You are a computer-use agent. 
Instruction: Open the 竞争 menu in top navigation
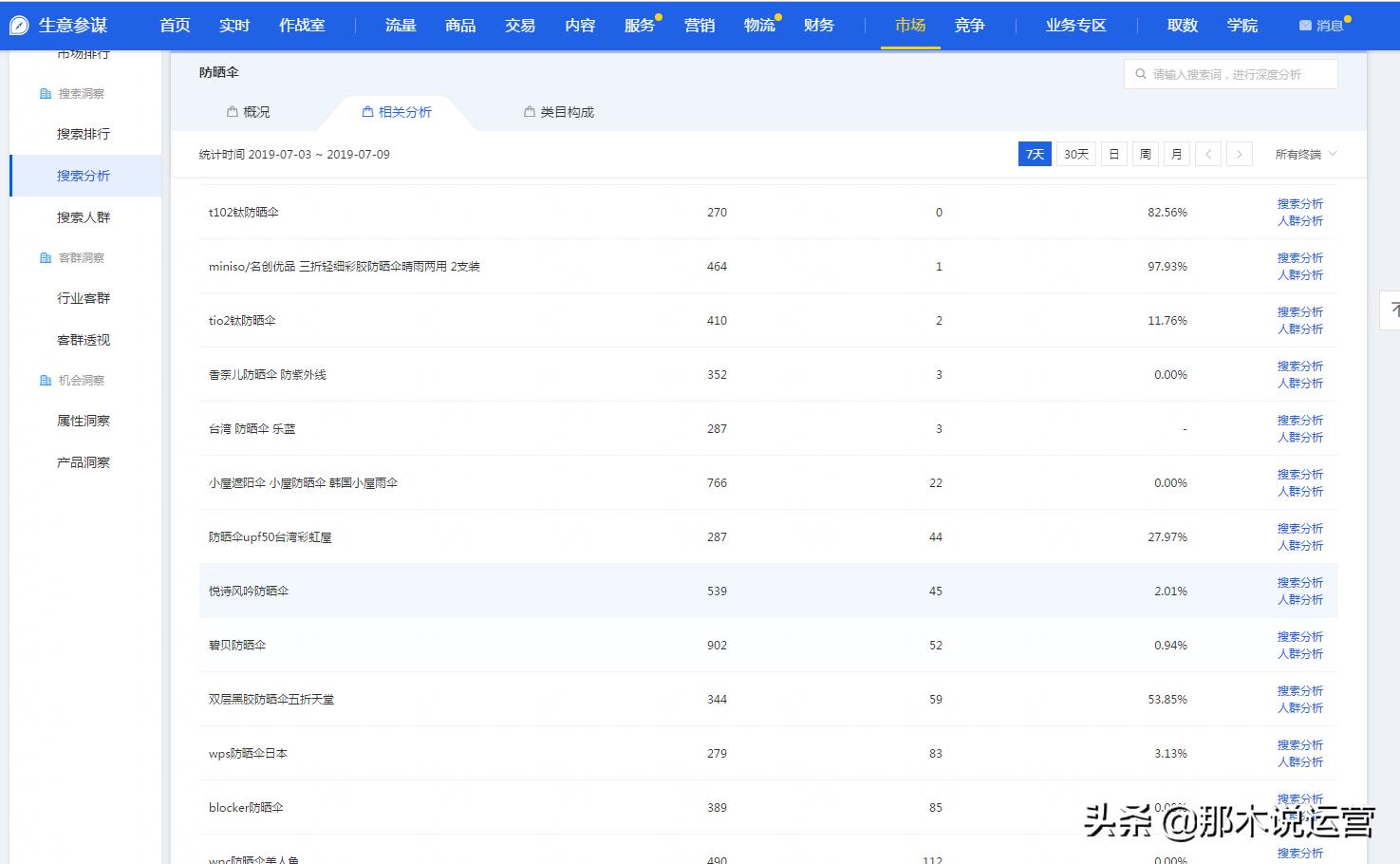coord(969,26)
